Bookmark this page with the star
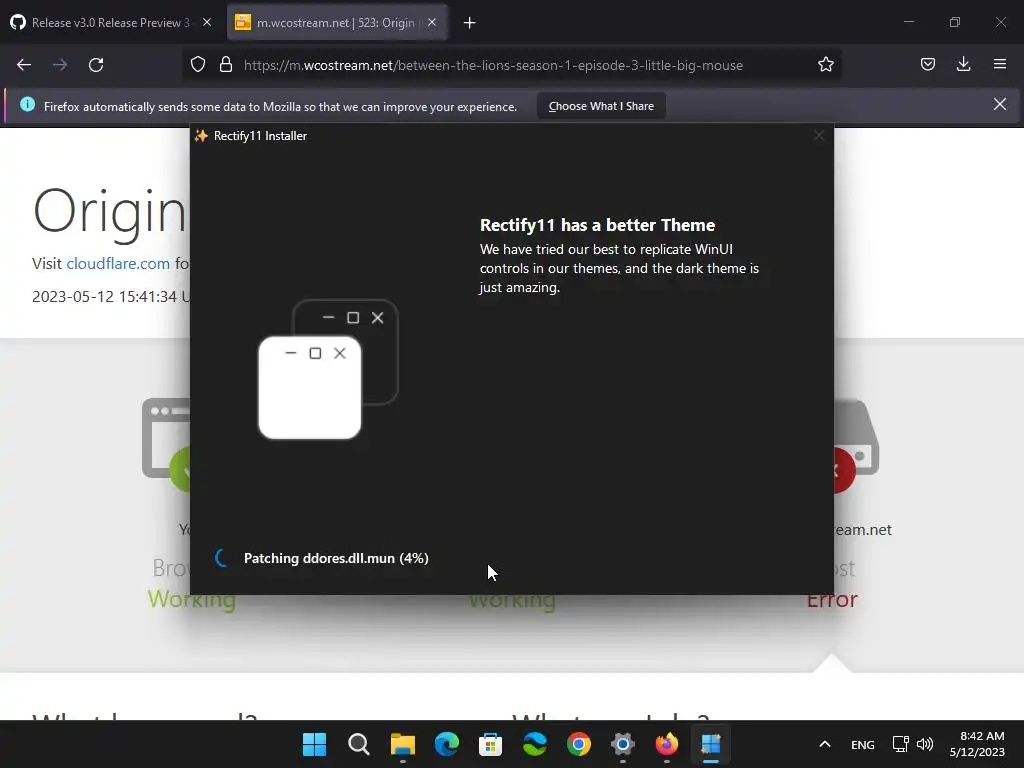Image resolution: width=1024 pixels, height=768 pixels. pyautogui.click(x=825, y=65)
